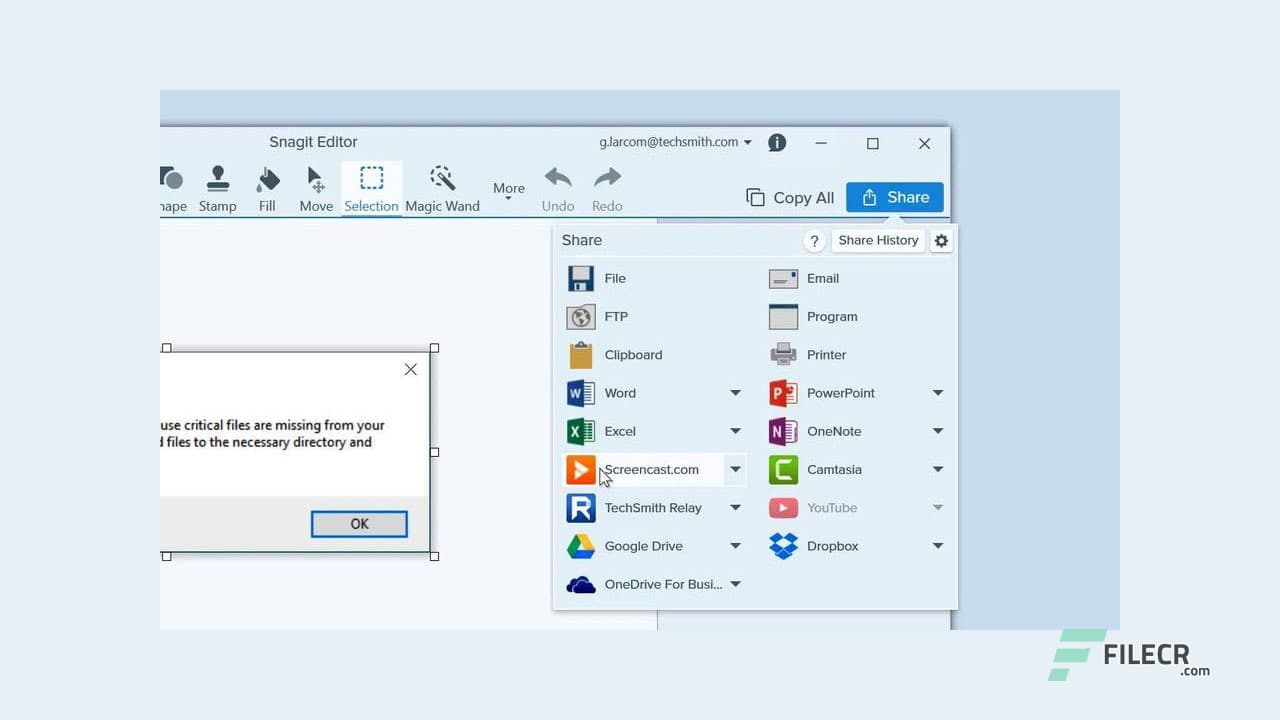Activate the Move tool
Screen dimensions: 1280x720
pos(315,188)
